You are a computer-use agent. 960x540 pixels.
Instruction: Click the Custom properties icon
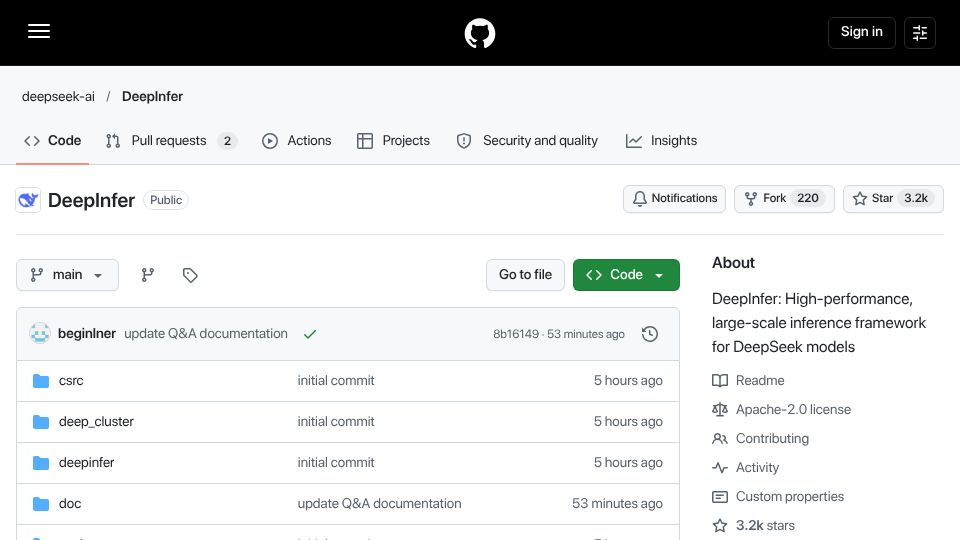click(720, 497)
